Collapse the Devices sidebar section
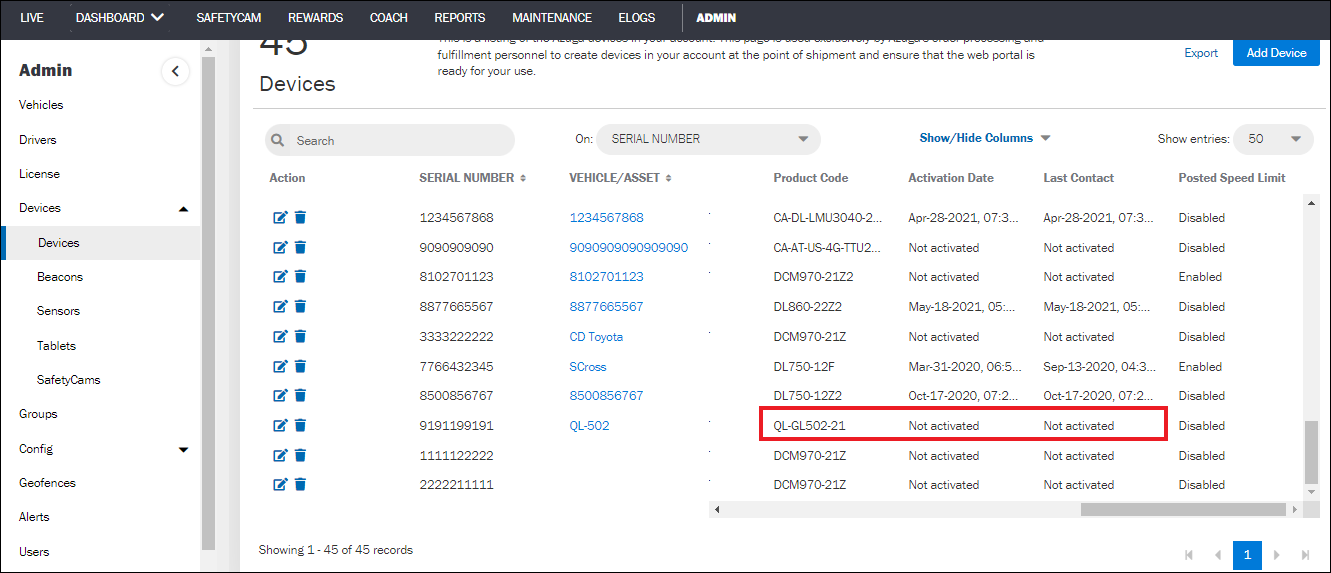 (x=183, y=209)
